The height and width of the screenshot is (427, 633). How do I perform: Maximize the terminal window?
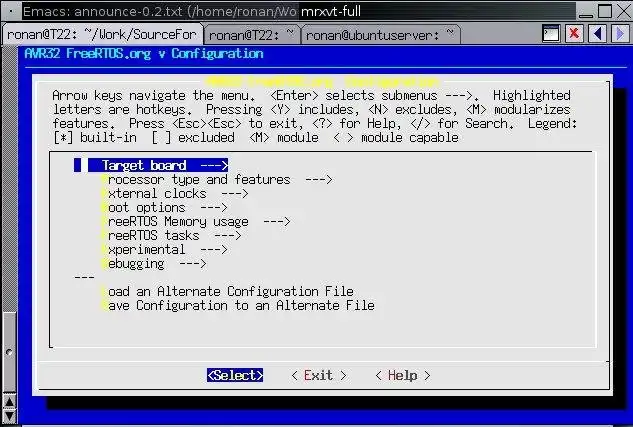click(605, 11)
